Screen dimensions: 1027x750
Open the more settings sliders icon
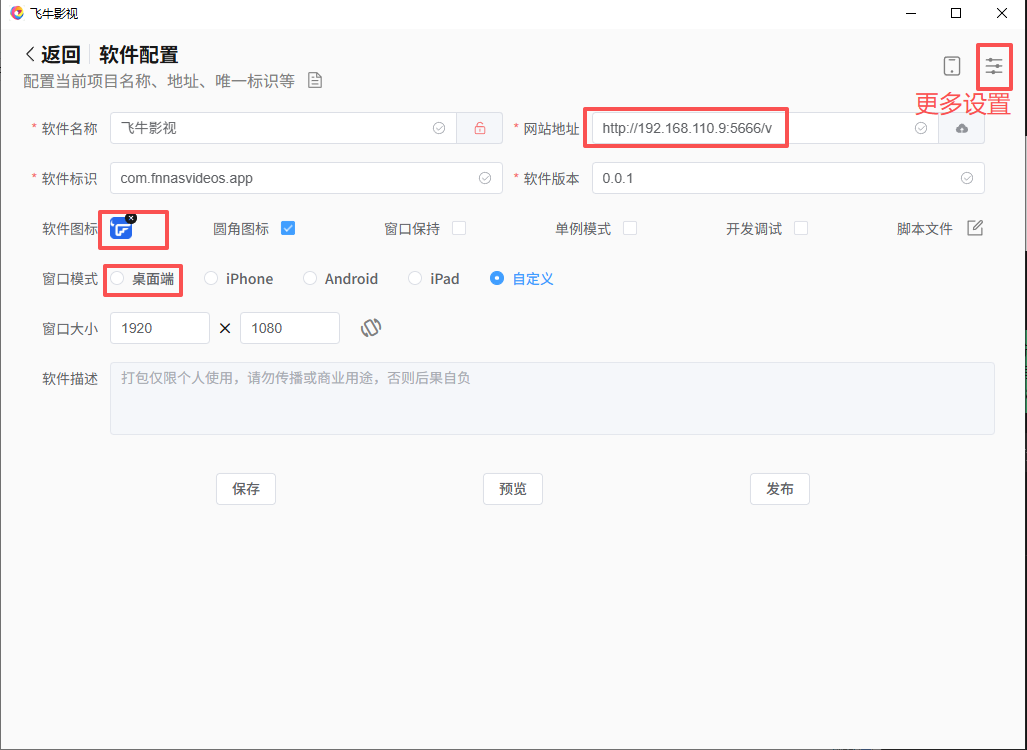tap(994, 66)
